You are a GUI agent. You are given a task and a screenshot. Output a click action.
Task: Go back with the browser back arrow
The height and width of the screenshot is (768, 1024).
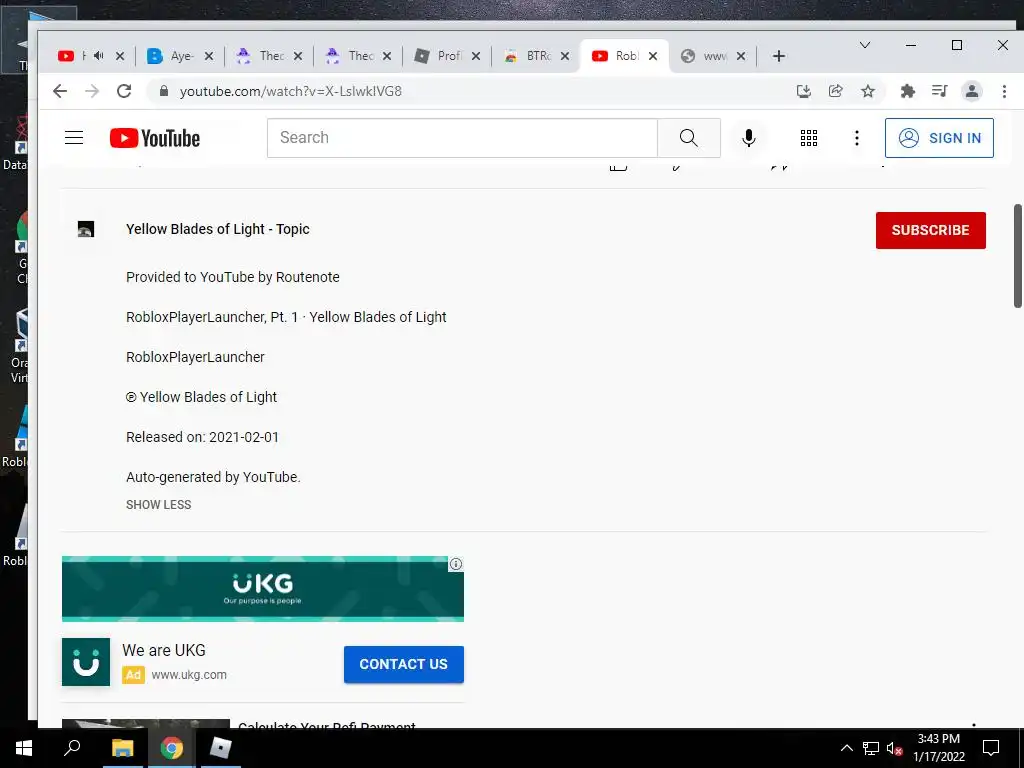(60, 91)
